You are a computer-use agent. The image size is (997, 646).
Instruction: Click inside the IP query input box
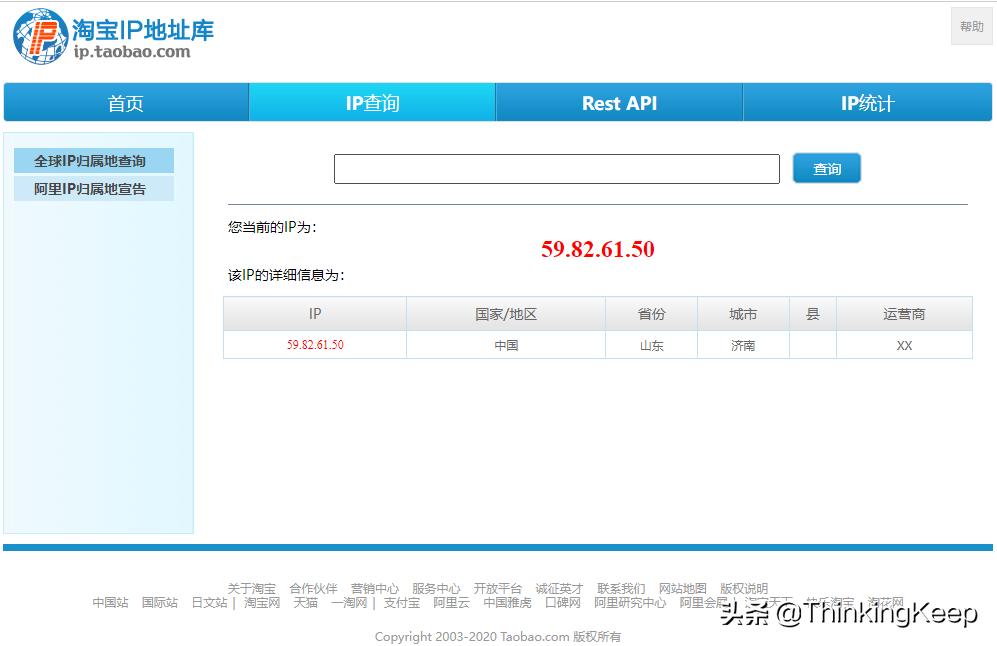[556, 168]
